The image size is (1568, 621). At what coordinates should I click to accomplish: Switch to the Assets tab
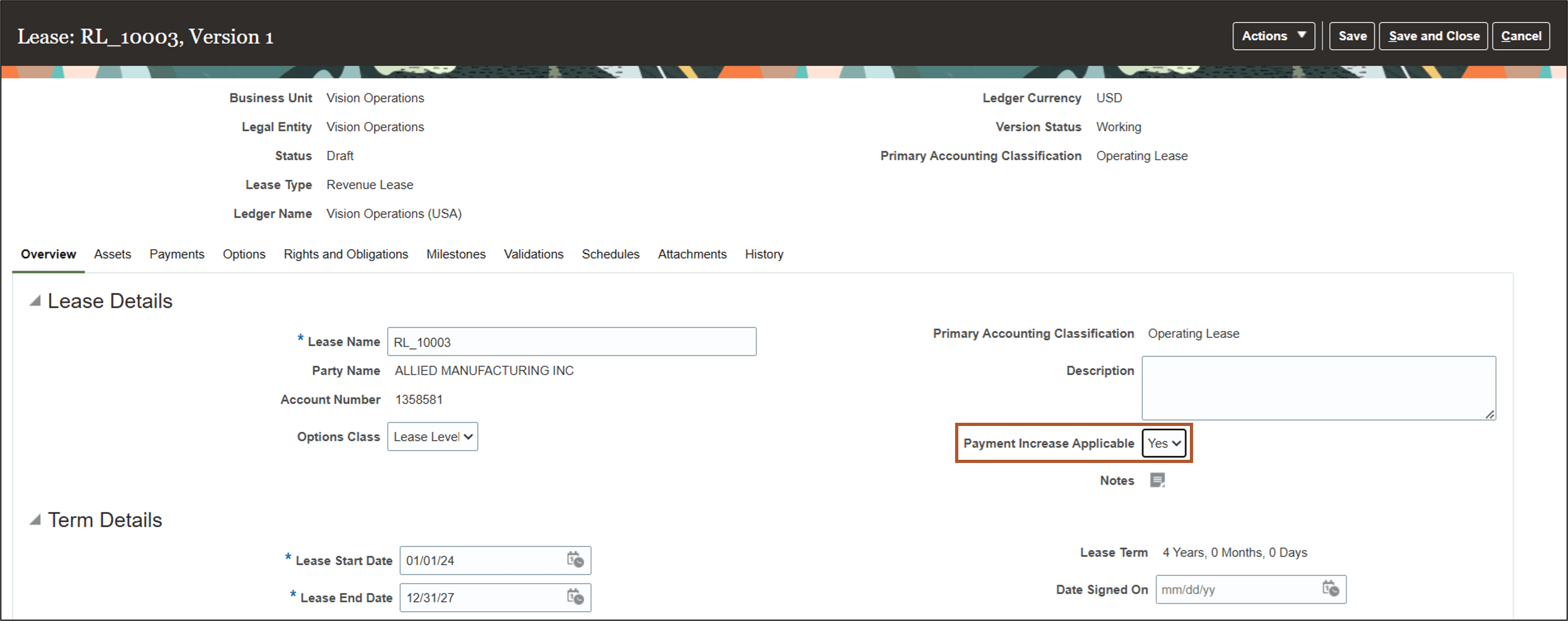click(112, 254)
